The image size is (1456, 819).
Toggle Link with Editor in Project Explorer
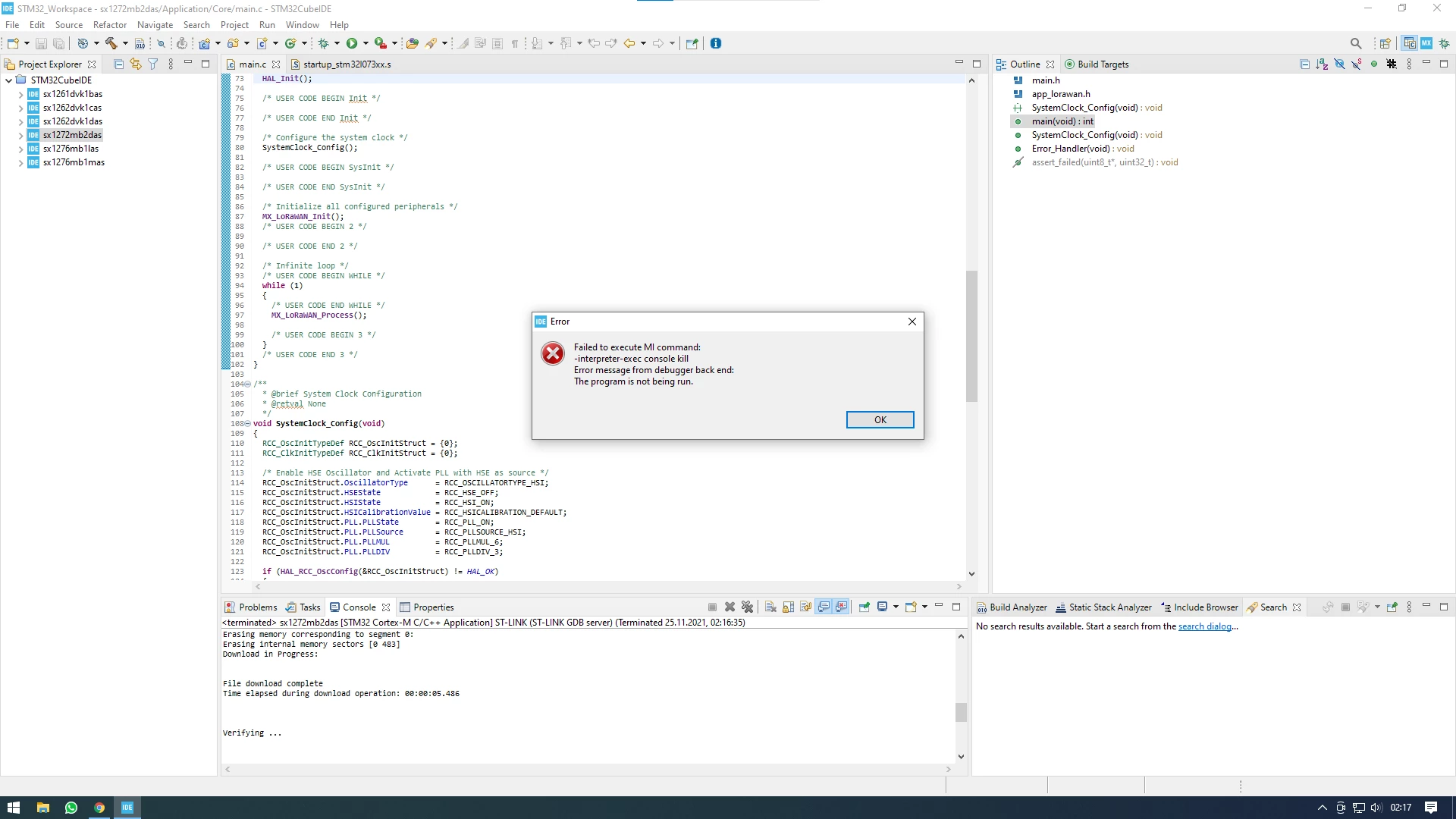click(136, 64)
